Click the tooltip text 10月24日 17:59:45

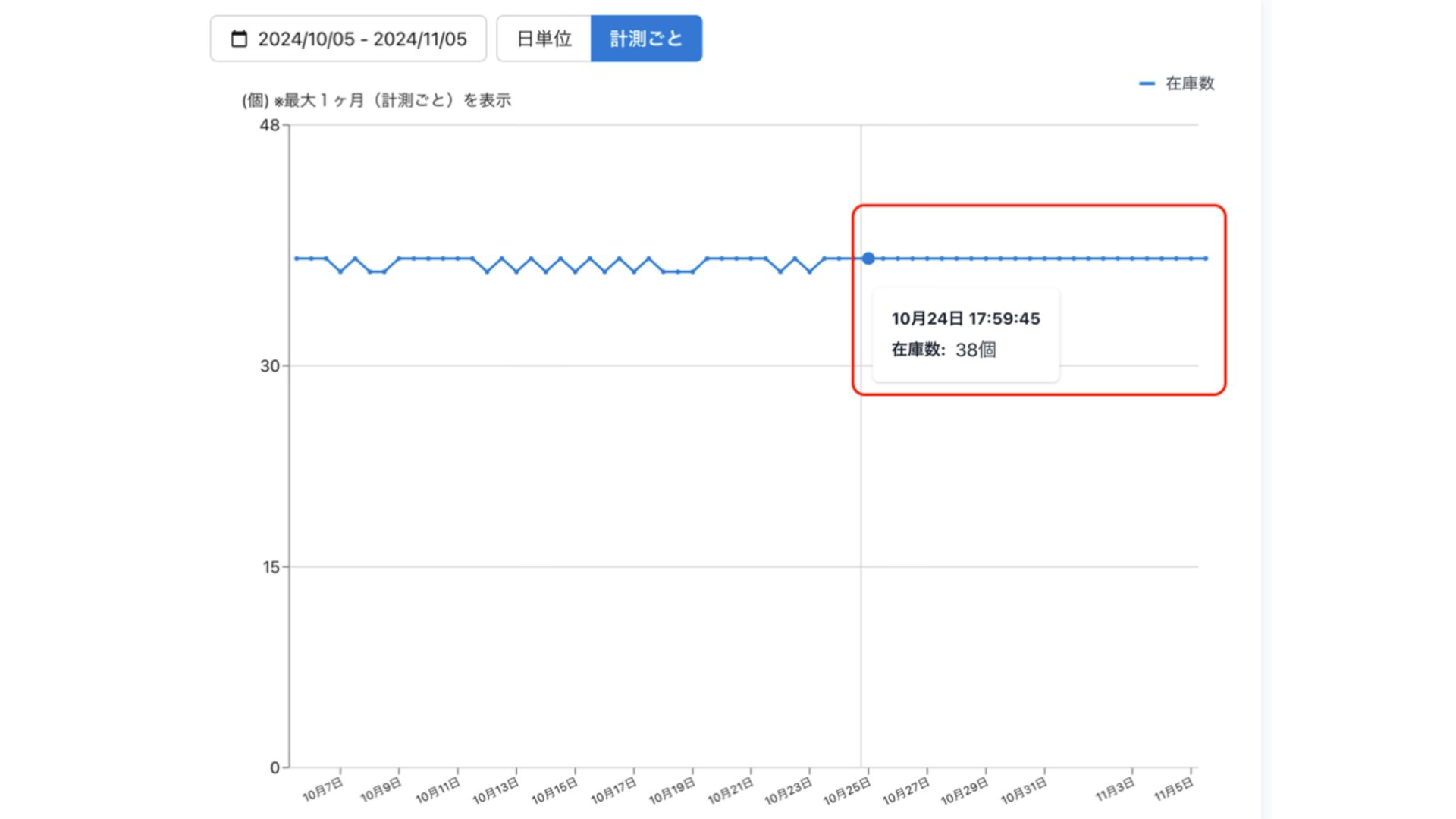click(x=965, y=318)
